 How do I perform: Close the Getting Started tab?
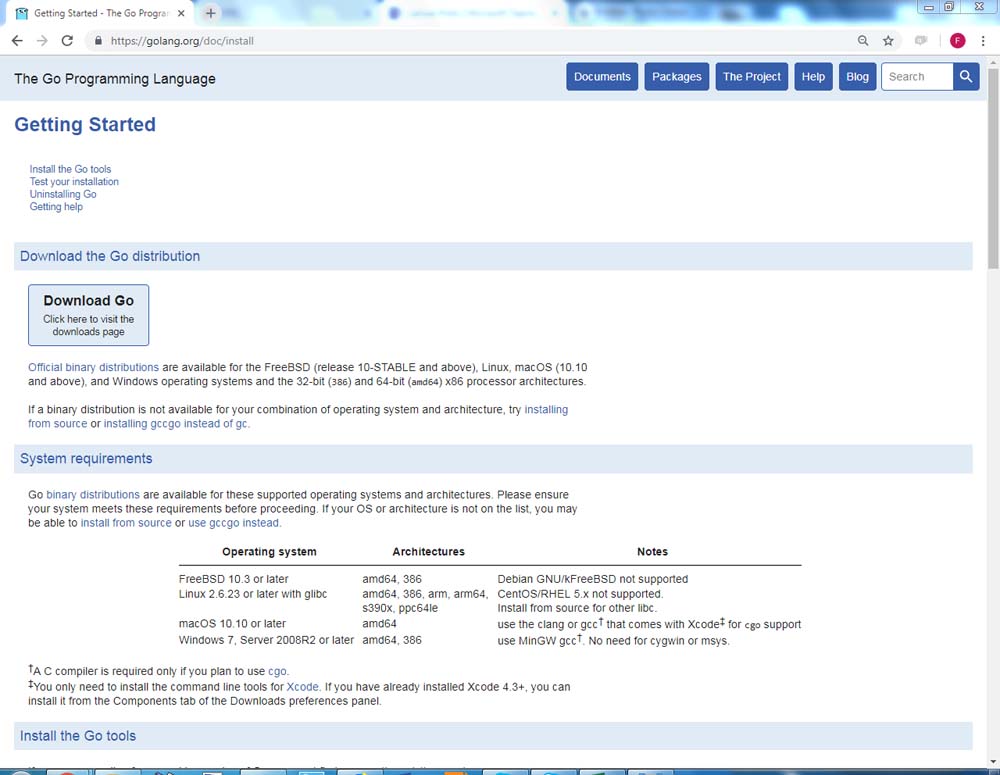[x=181, y=13]
